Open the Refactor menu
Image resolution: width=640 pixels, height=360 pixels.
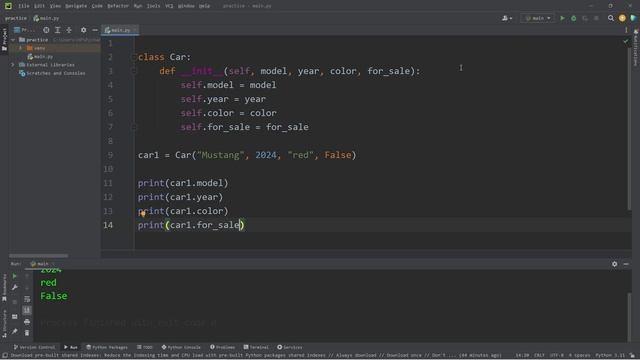(x=118, y=6)
